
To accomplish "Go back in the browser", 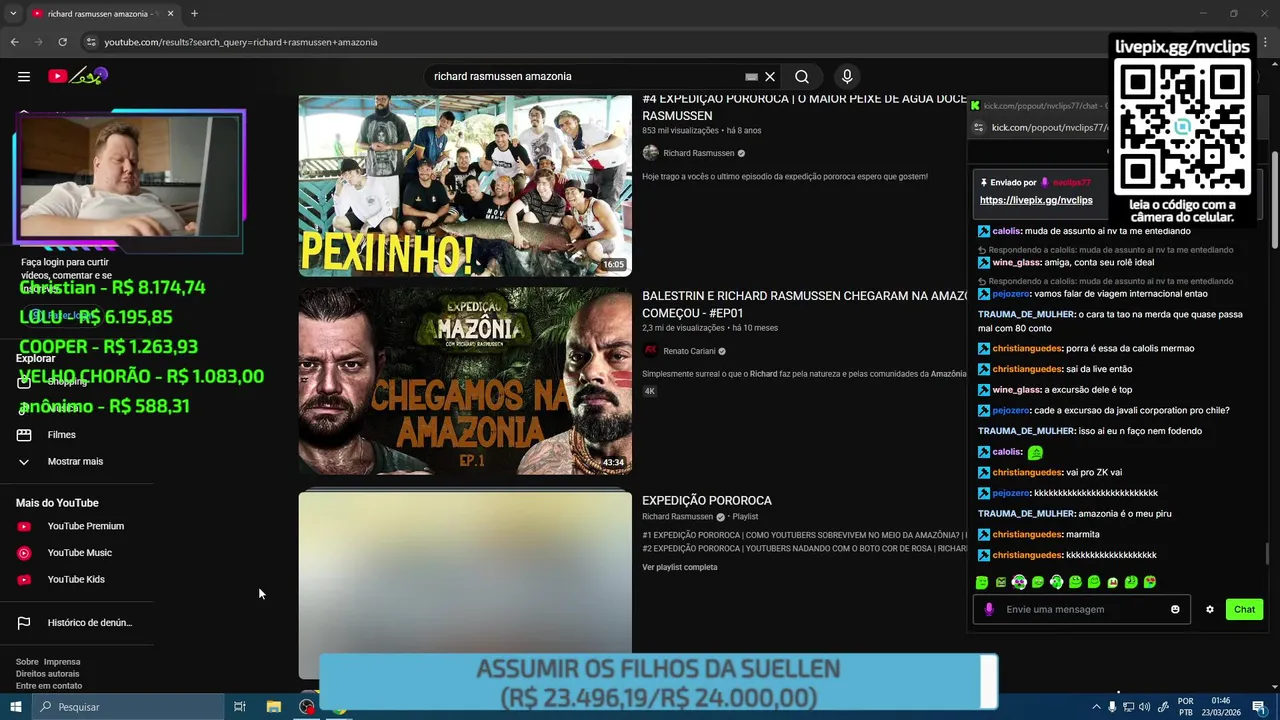I will tap(14, 42).
